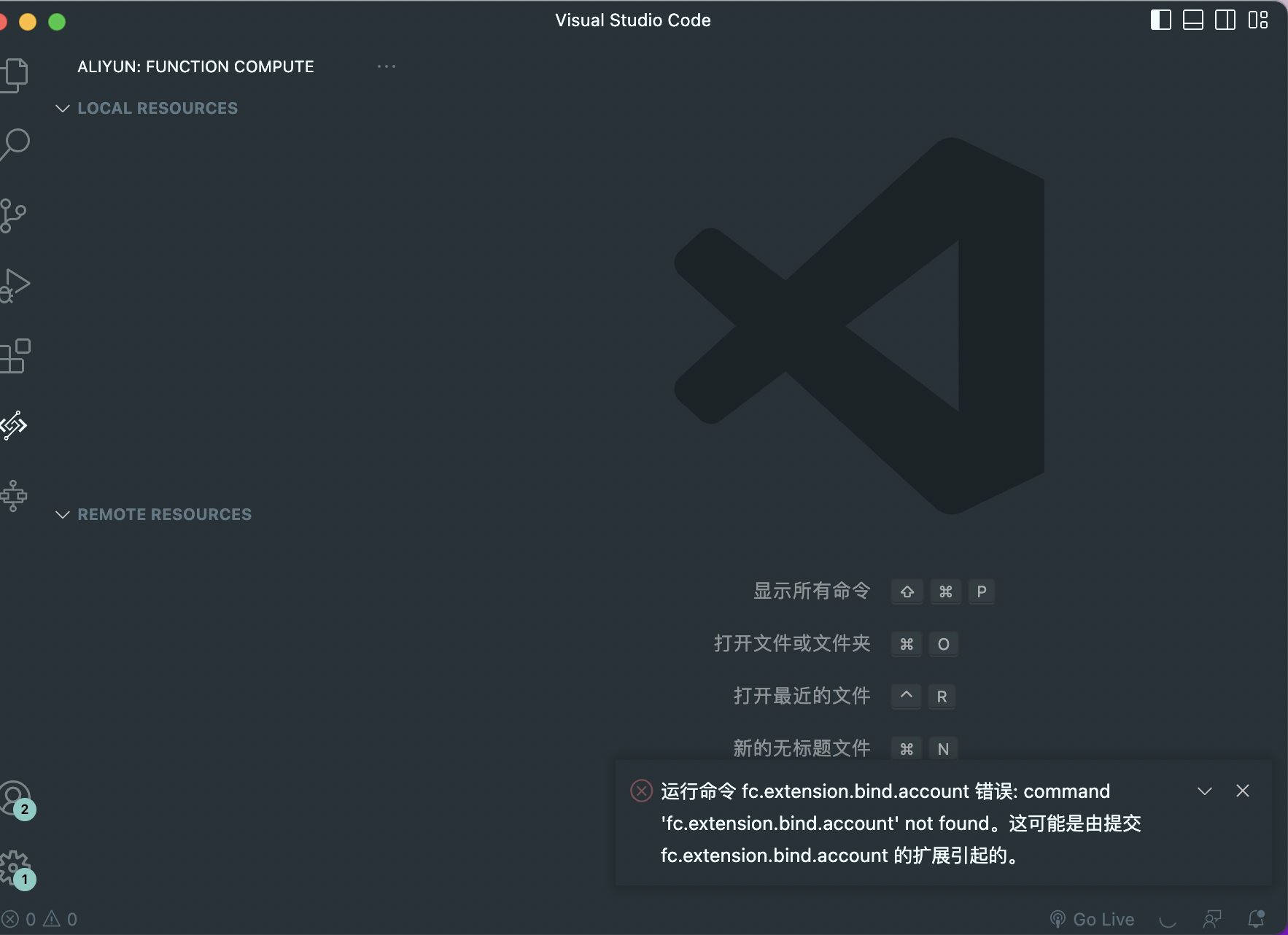
Task: Open the tree-shaped extension icon below Aliyun
Action: point(13,496)
